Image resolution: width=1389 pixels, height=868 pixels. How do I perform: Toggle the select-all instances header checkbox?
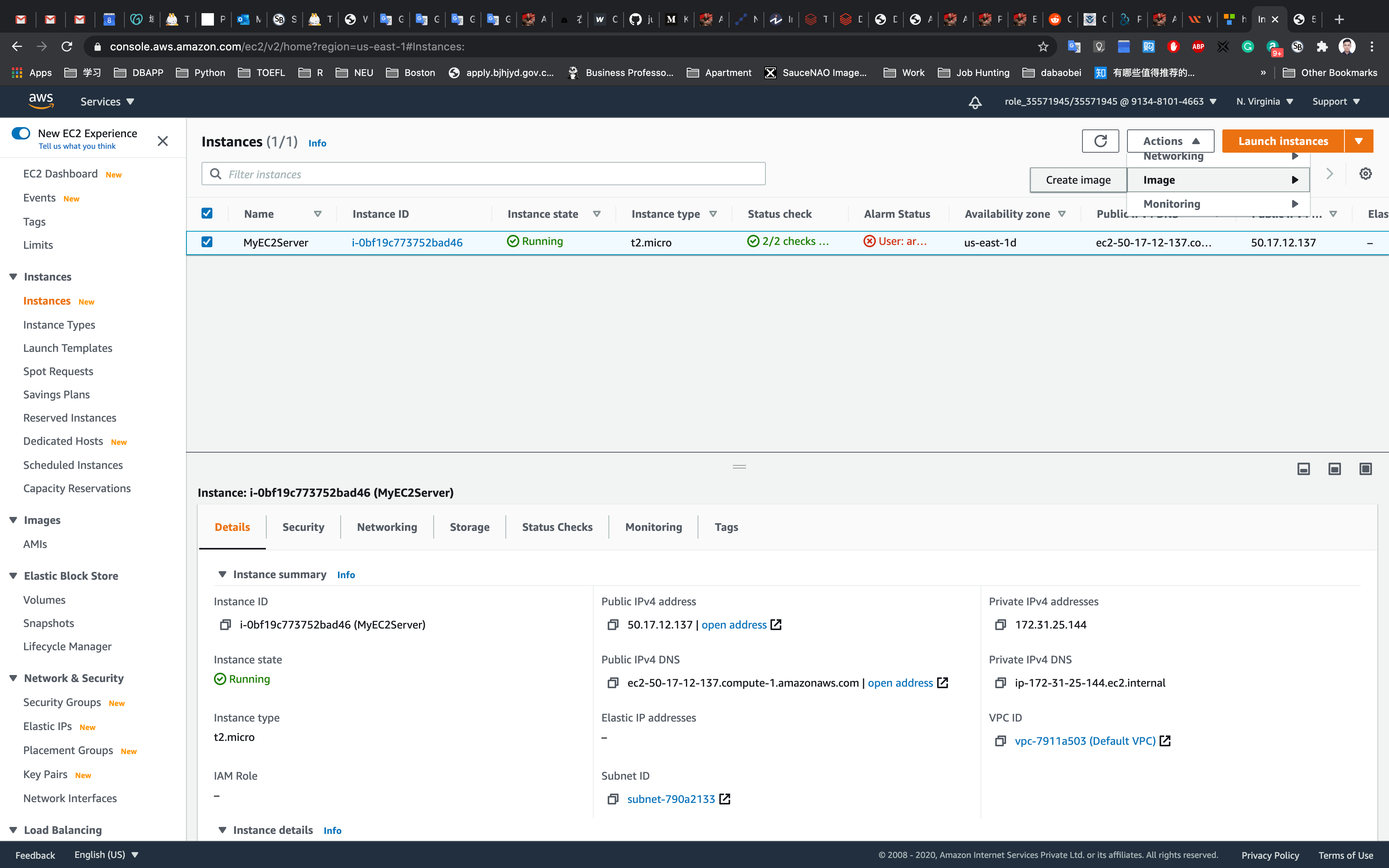tap(207, 214)
